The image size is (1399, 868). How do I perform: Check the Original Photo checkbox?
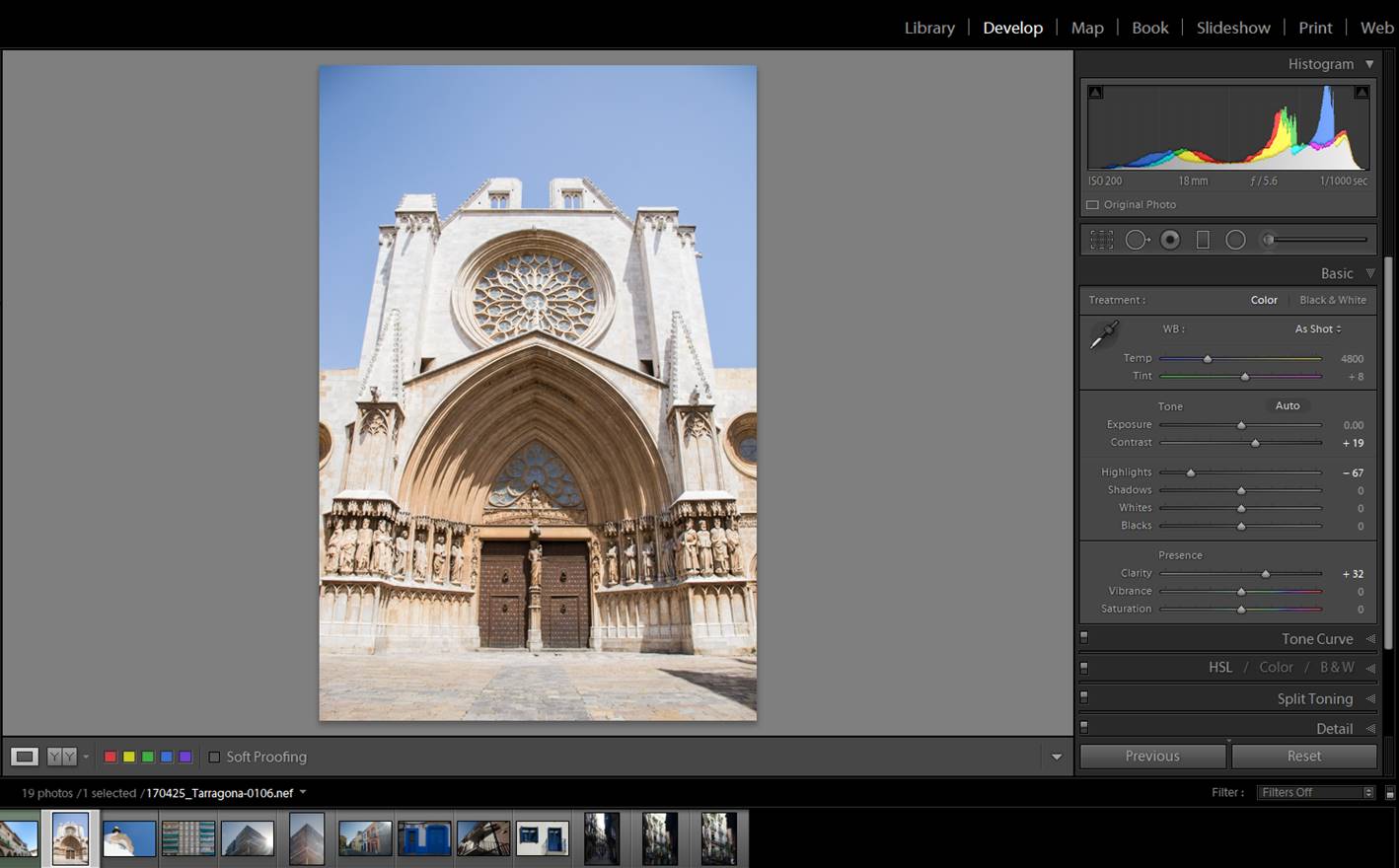point(1092,205)
